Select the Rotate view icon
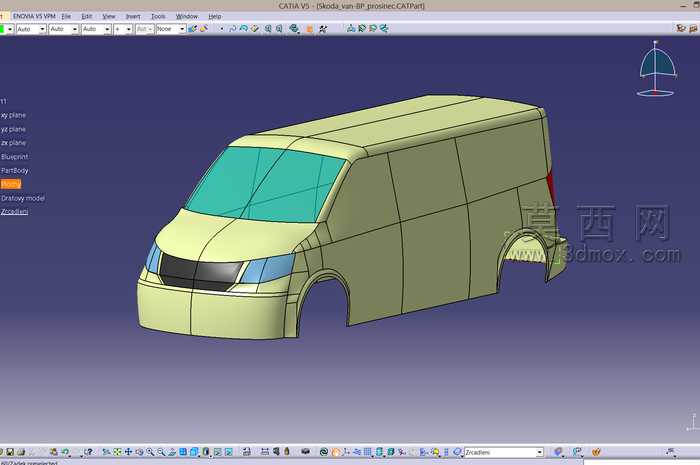 tap(139, 452)
